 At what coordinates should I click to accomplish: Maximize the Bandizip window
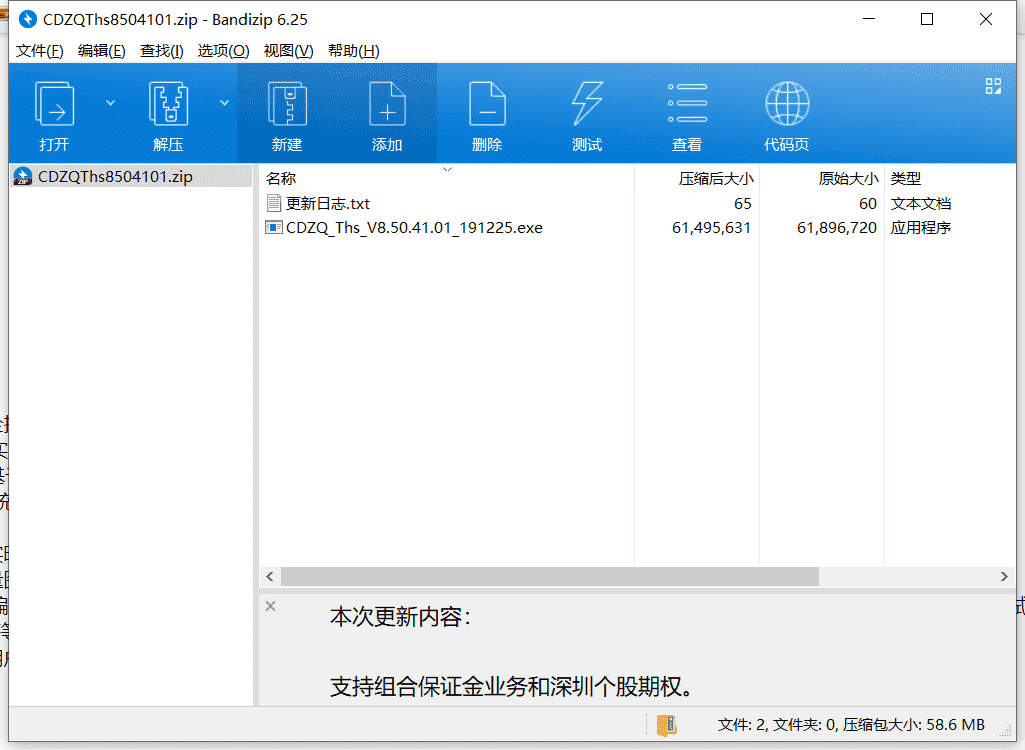click(x=927, y=20)
